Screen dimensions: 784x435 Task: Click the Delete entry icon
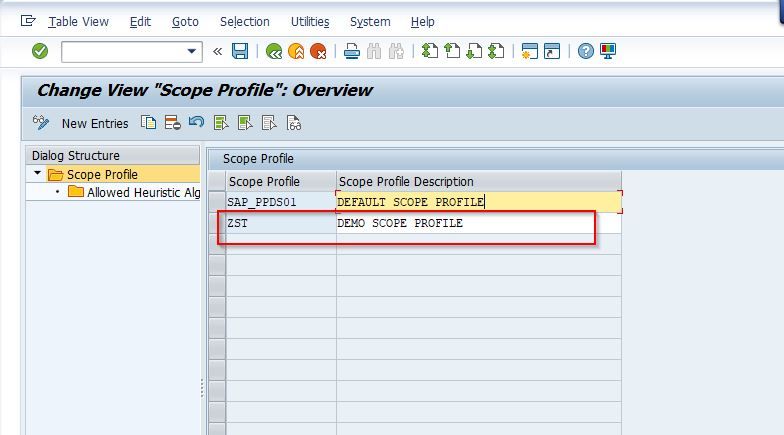pos(172,122)
